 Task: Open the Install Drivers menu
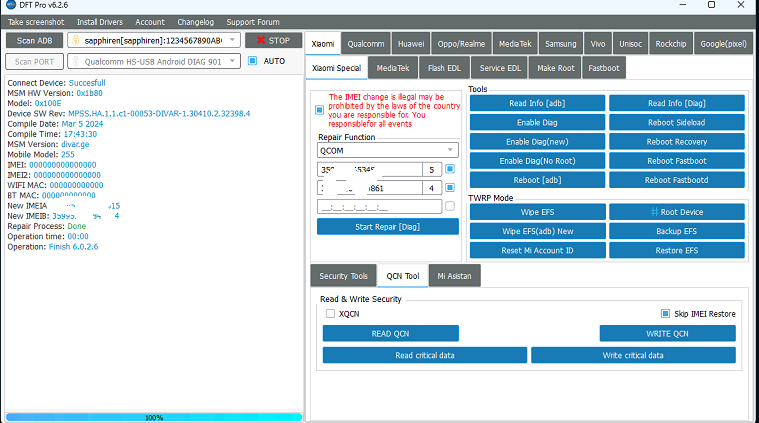tap(100, 22)
